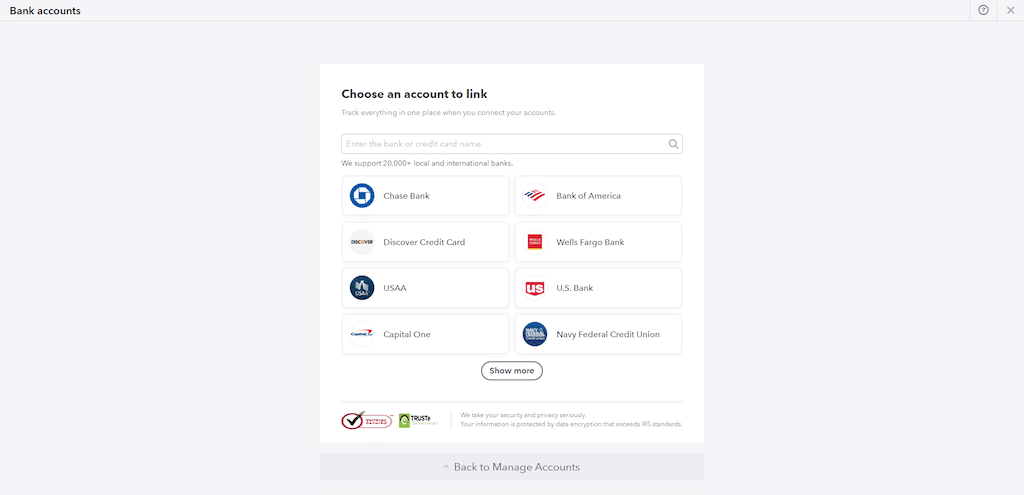Image resolution: width=1024 pixels, height=495 pixels.
Task: Click the Discover Credit Card logo
Action: (x=362, y=242)
